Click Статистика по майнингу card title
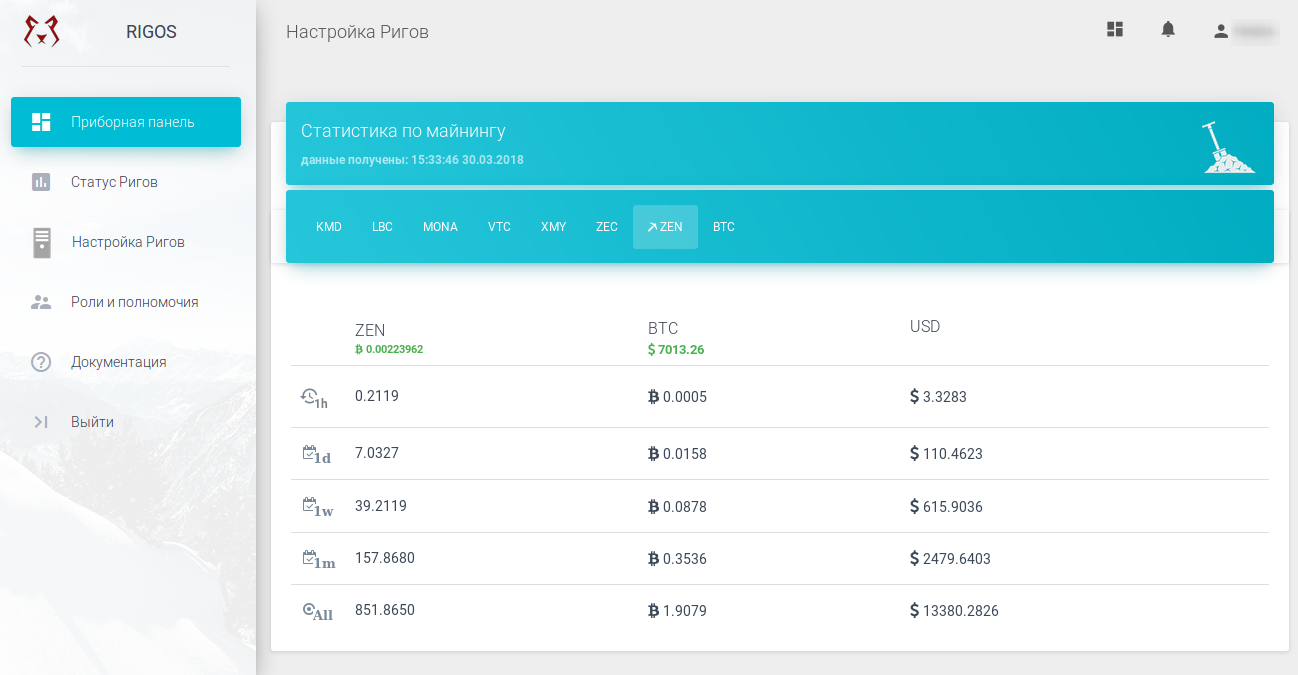 click(403, 131)
